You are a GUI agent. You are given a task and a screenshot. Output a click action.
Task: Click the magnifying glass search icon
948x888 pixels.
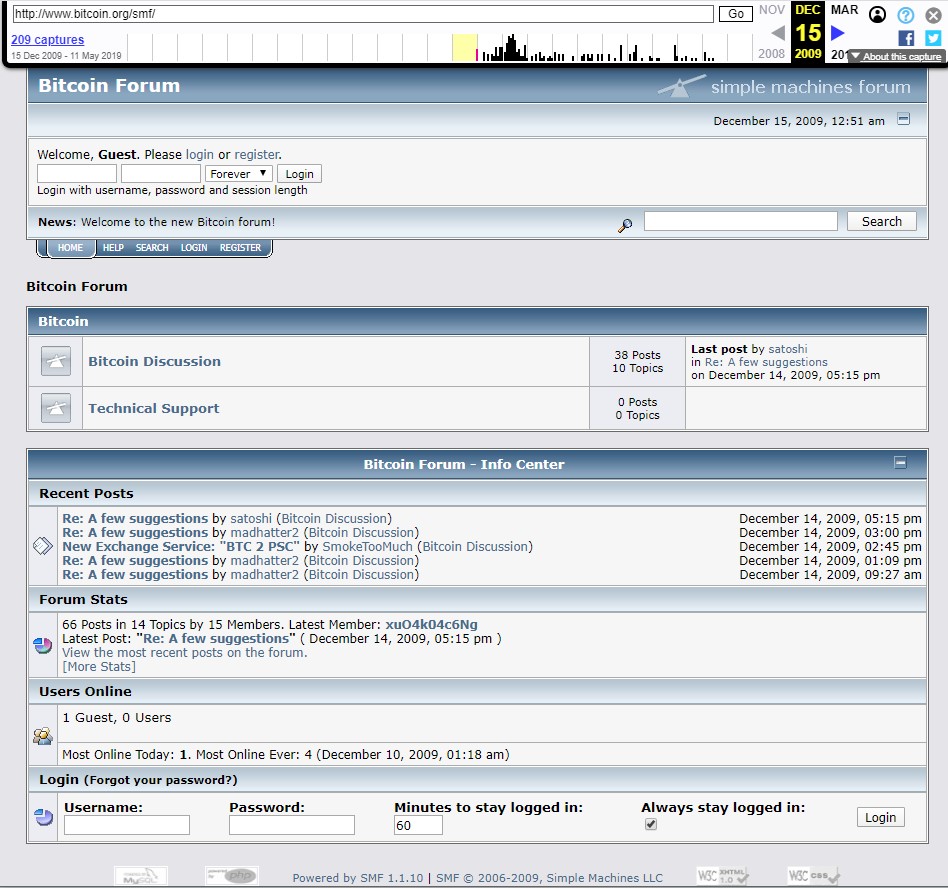[x=625, y=225]
